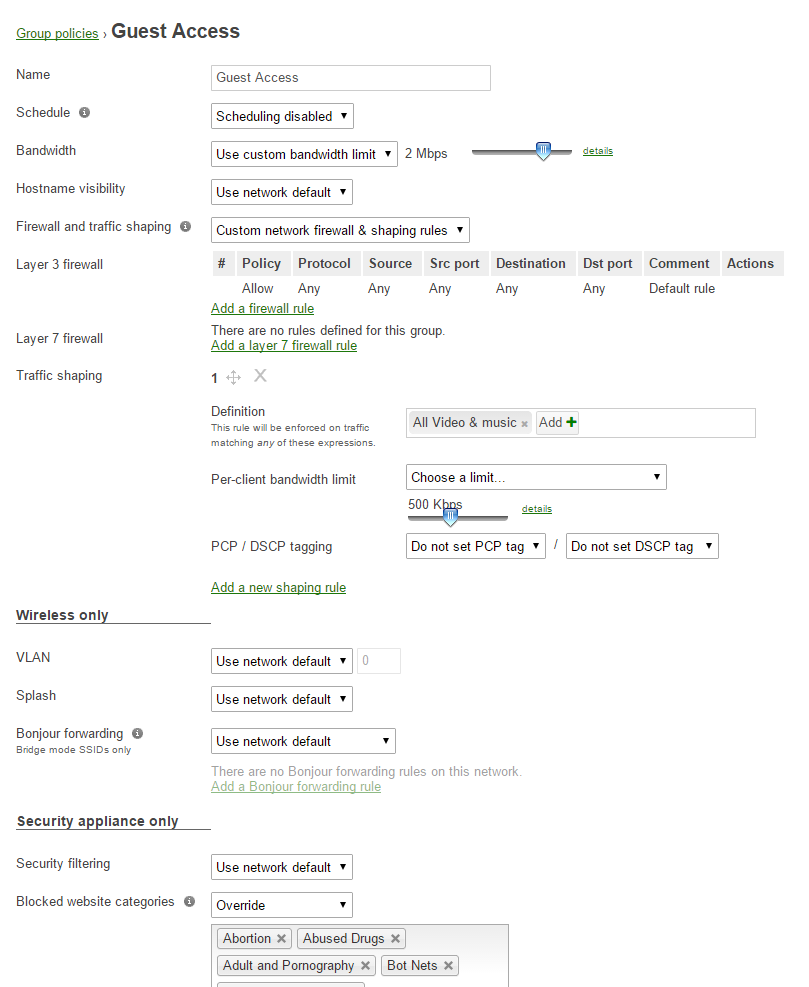Viewport: 809px width, 987px height.
Task: Expand the Per-client bandwidth limit dropdown
Action: point(536,477)
